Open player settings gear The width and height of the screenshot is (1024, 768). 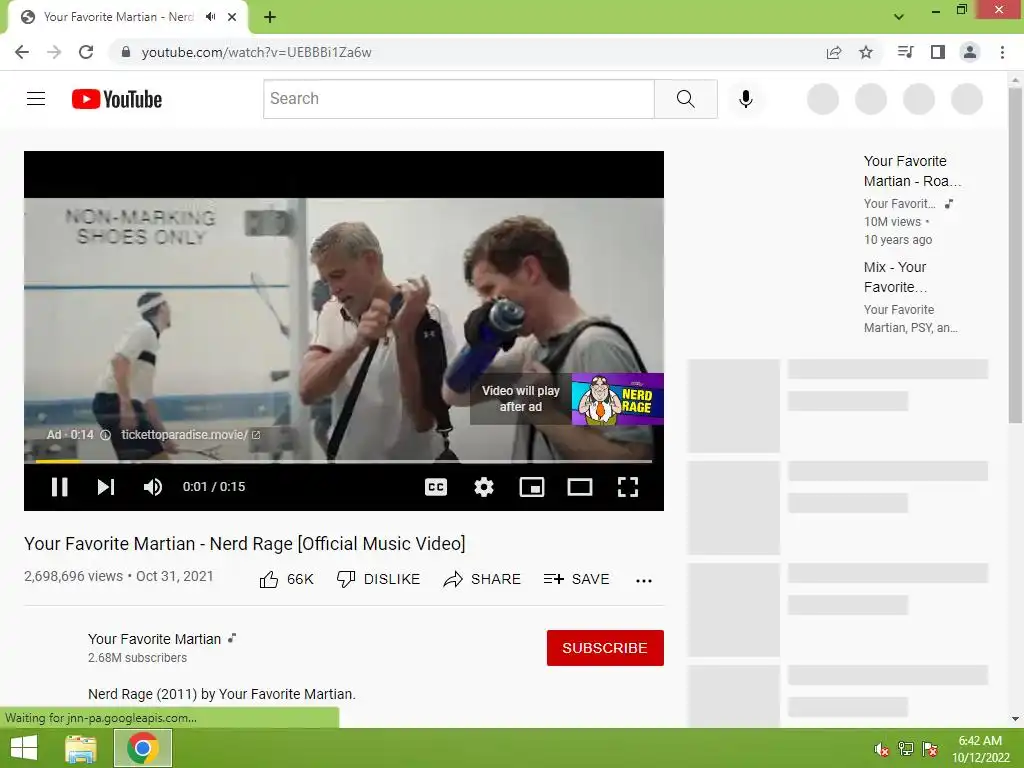[484, 487]
